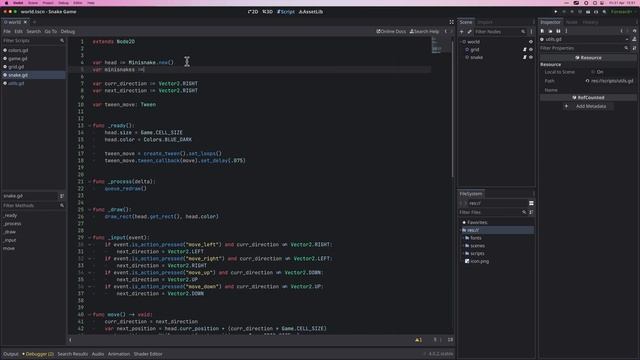Viewport: 640px width, 360px height.
Task: Open the script editor Debug menu
Action: (68, 31)
